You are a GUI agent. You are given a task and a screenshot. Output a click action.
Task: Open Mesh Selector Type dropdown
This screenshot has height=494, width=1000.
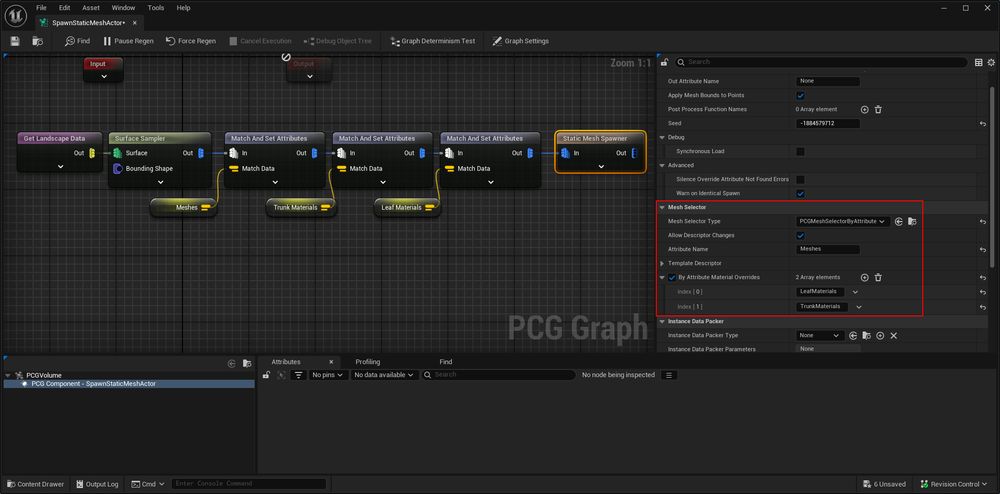[x=842, y=222]
